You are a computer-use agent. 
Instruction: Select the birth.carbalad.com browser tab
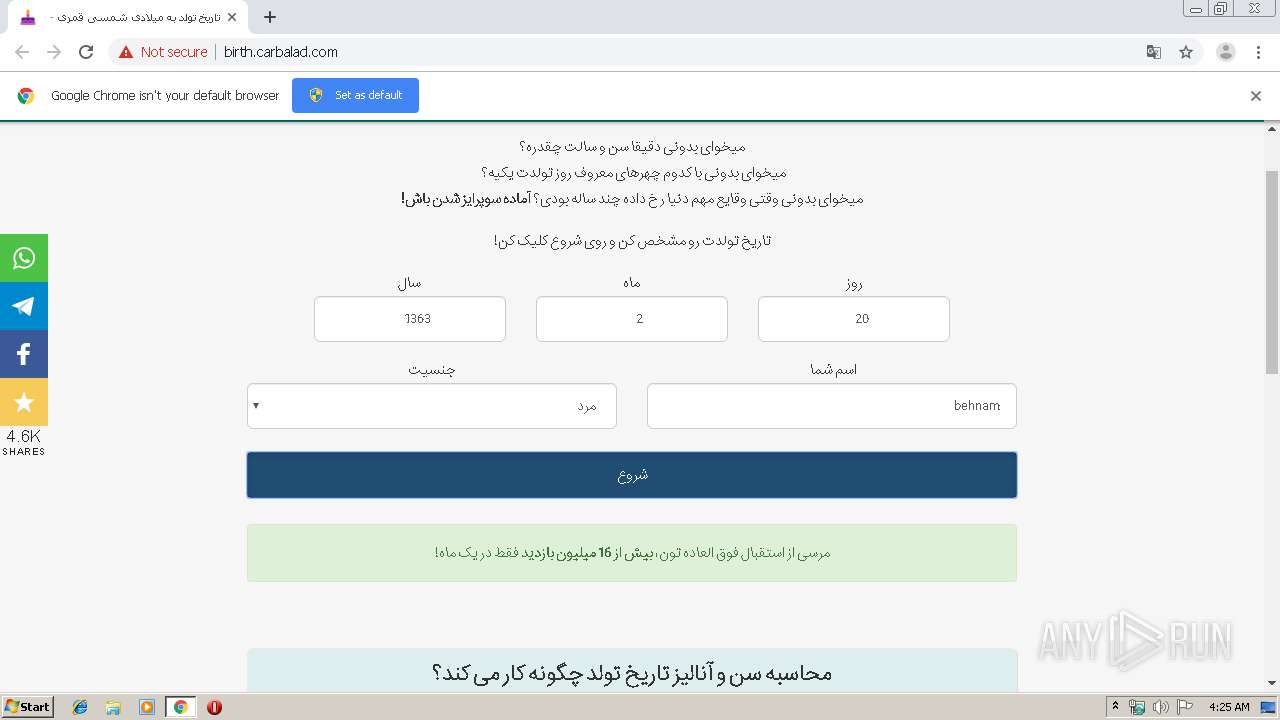(x=129, y=17)
